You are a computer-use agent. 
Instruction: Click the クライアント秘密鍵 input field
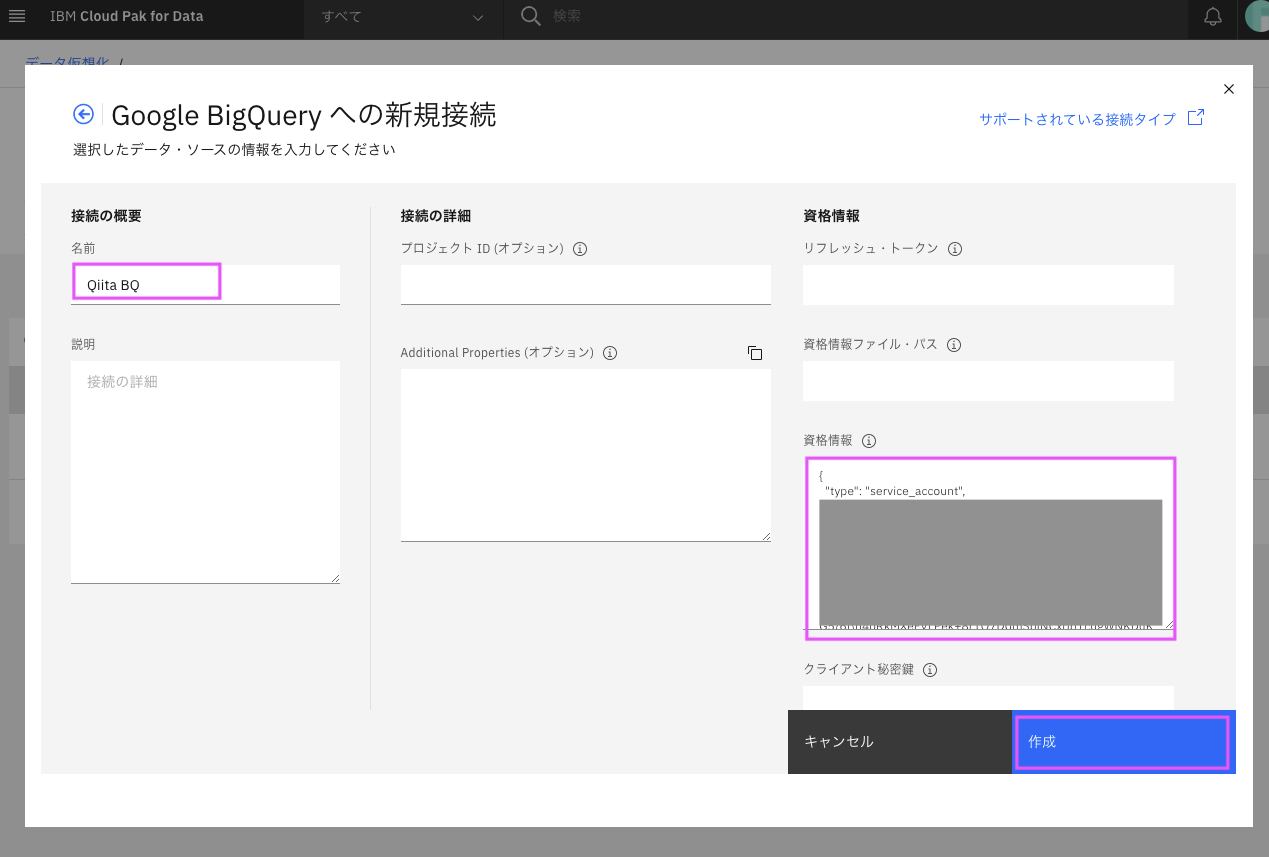click(x=988, y=698)
